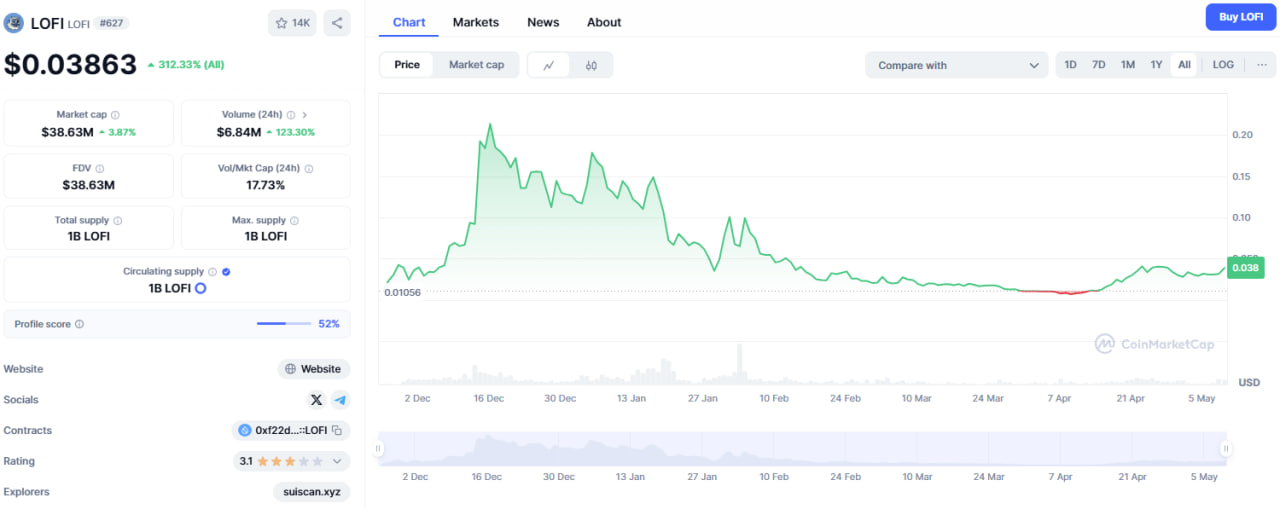Open the suiscan.xyz explorer link
The height and width of the screenshot is (509, 1280).
pos(311,492)
